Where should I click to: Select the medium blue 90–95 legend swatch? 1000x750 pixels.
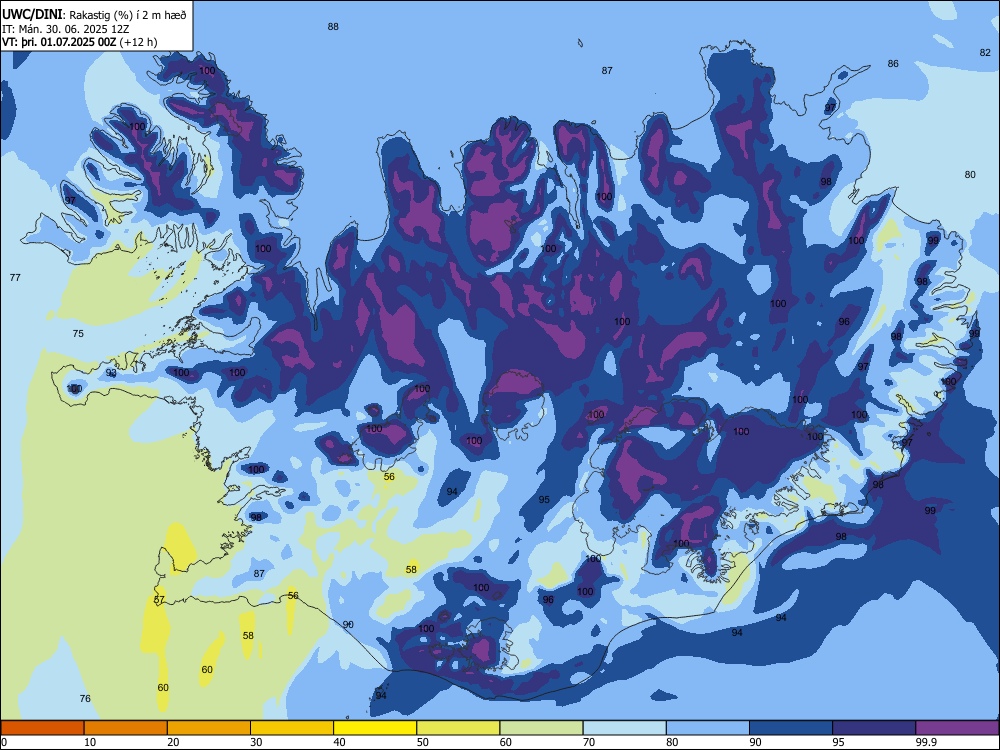[791, 728]
